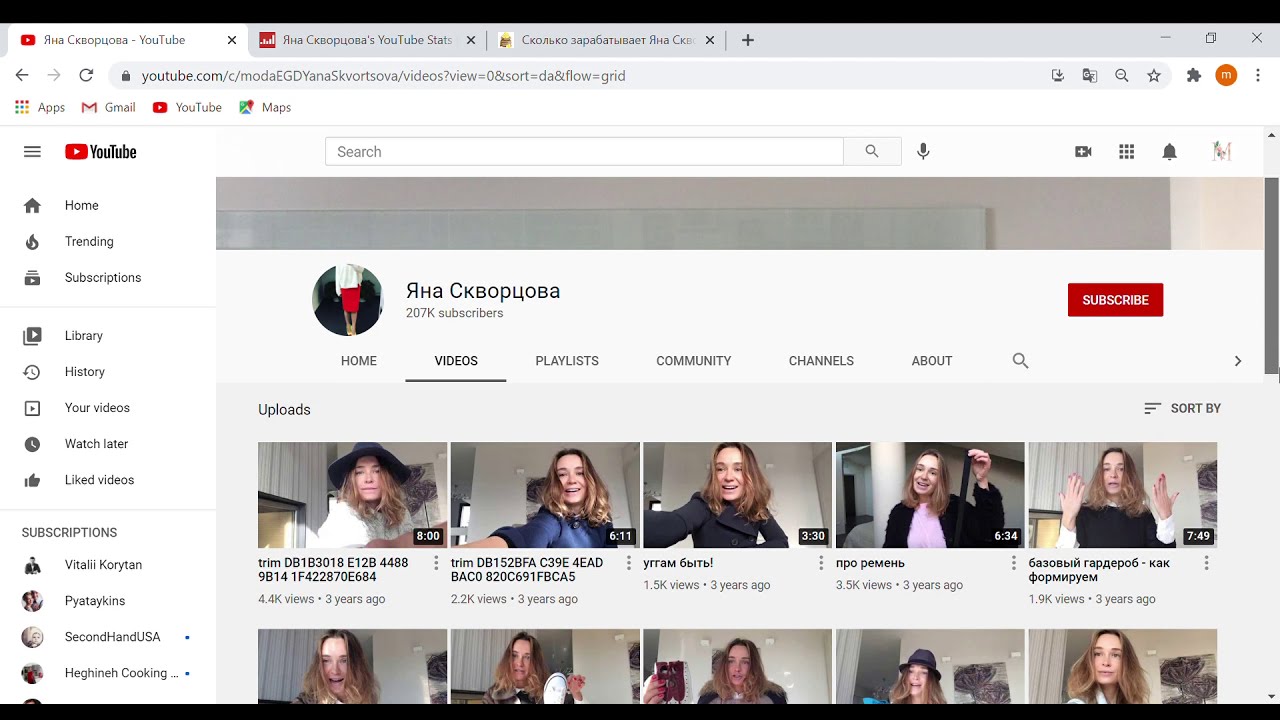Open про ремень video title
1280x720 pixels.
(x=870, y=563)
